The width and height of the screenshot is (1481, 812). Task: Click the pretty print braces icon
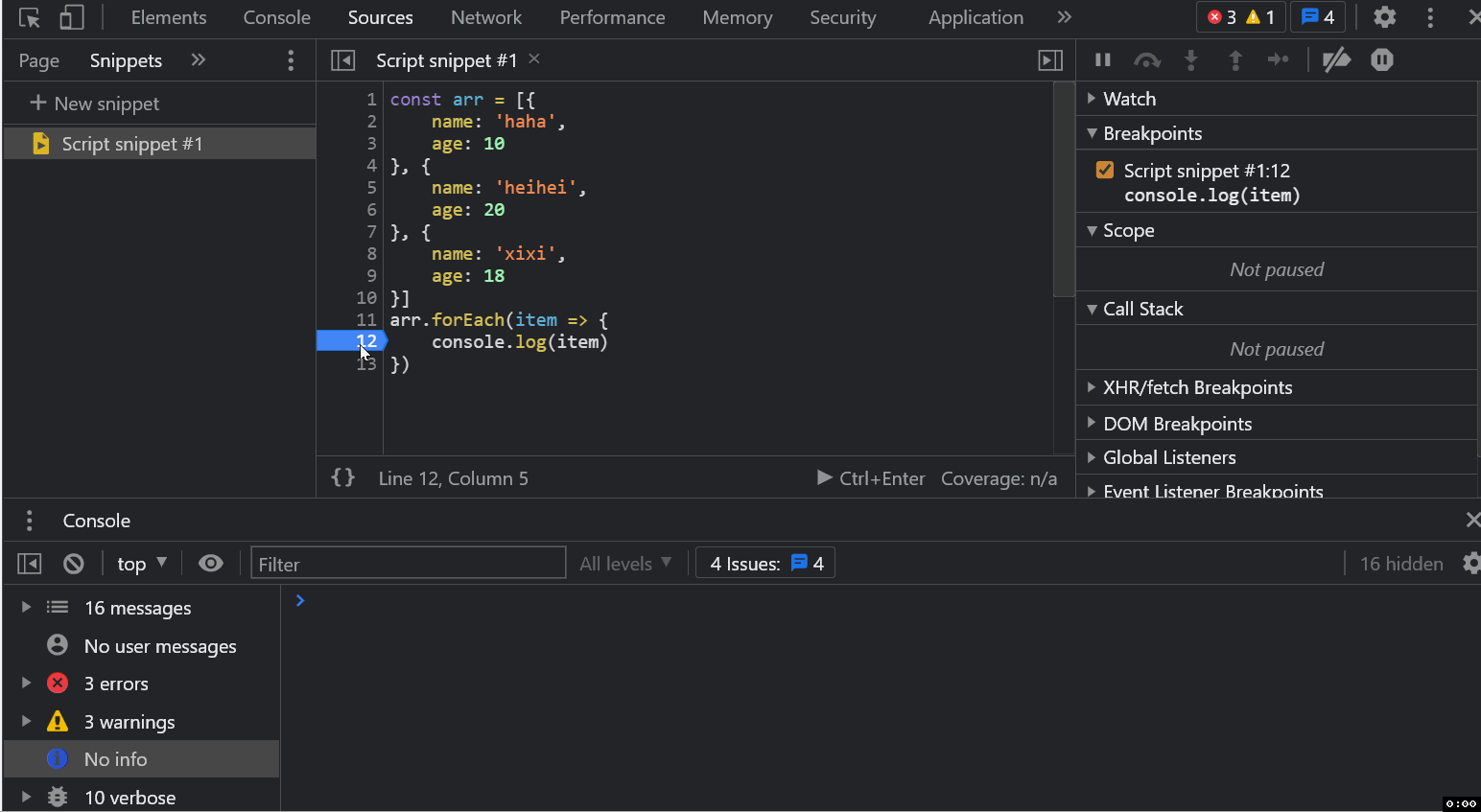(343, 477)
